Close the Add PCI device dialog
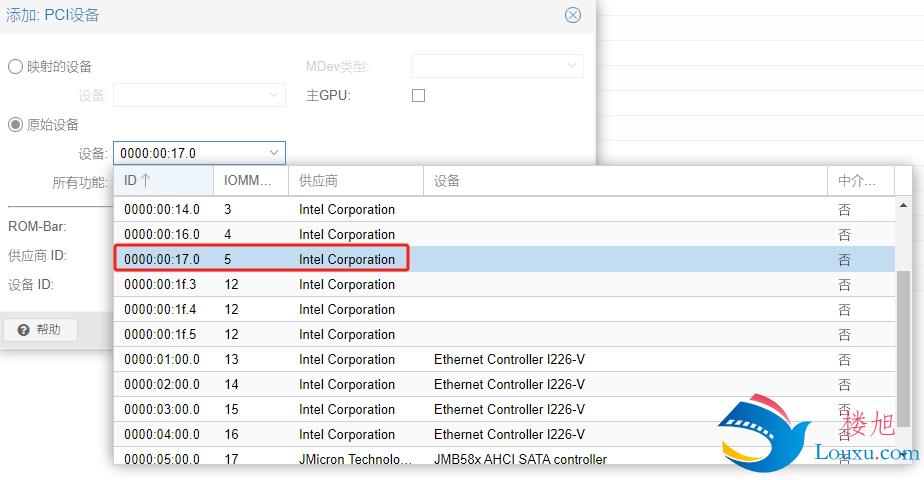Viewport: 924px width, 480px height. point(572,15)
